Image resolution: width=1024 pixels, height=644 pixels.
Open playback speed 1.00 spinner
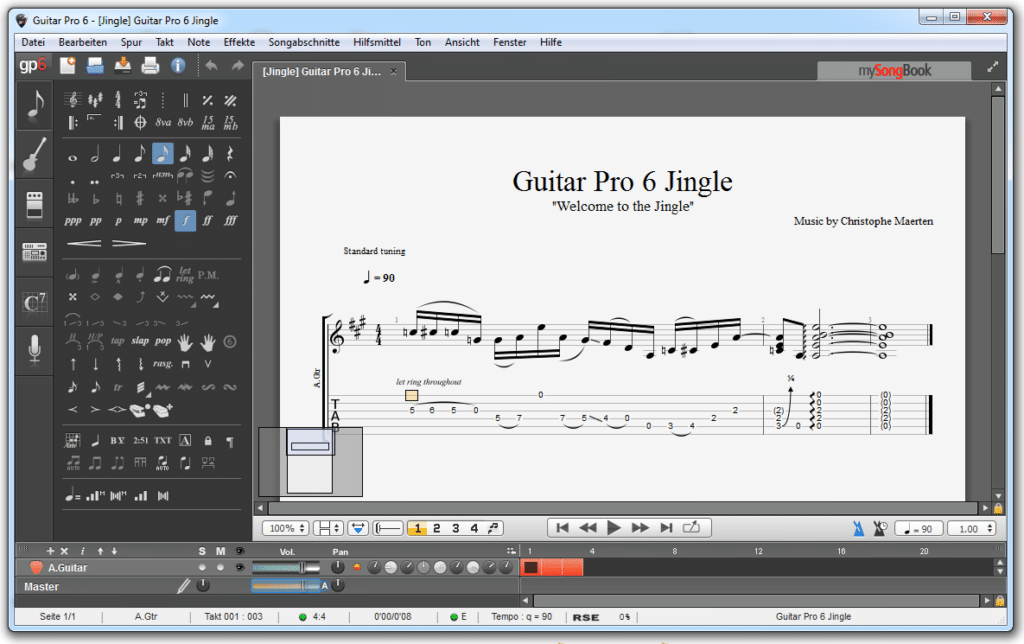click(x=972, y=528)
